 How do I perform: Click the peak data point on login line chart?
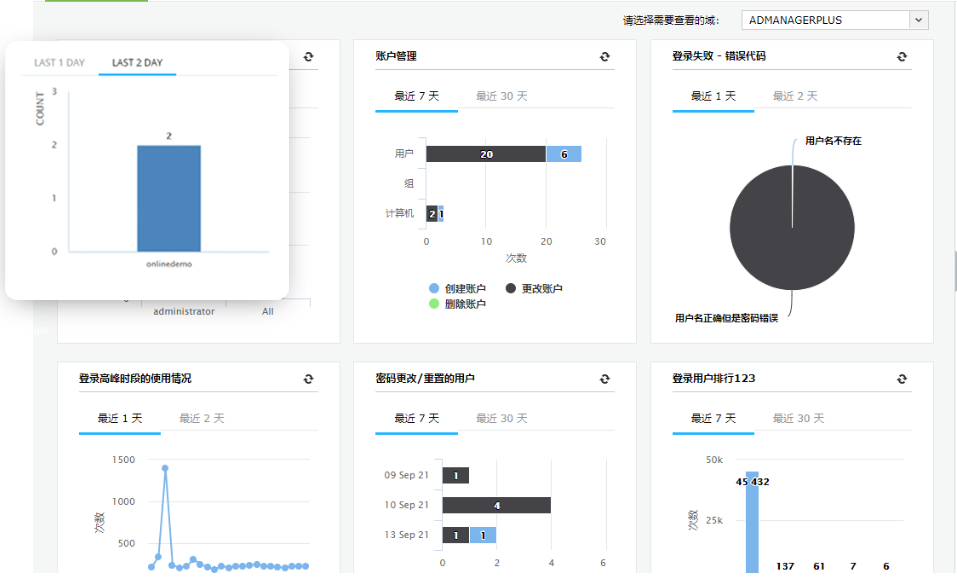165,468
